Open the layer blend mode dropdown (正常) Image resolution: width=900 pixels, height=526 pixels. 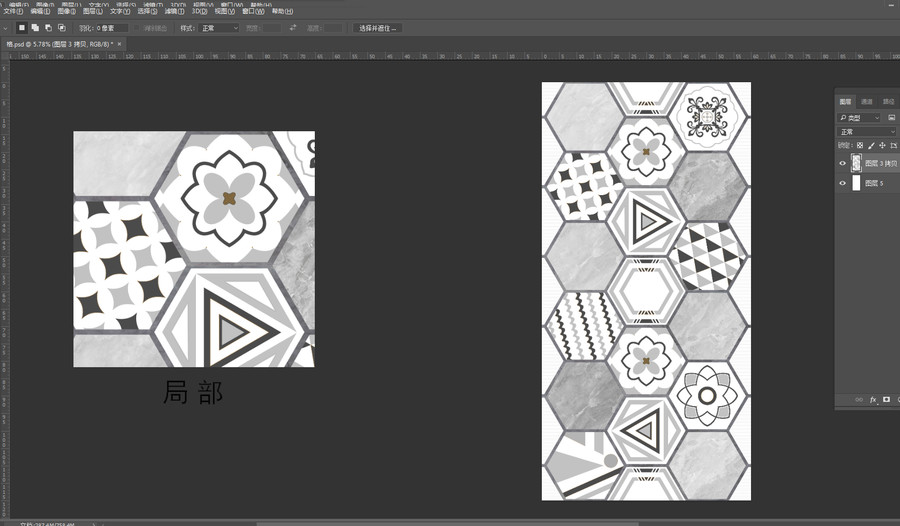[866, 132]
